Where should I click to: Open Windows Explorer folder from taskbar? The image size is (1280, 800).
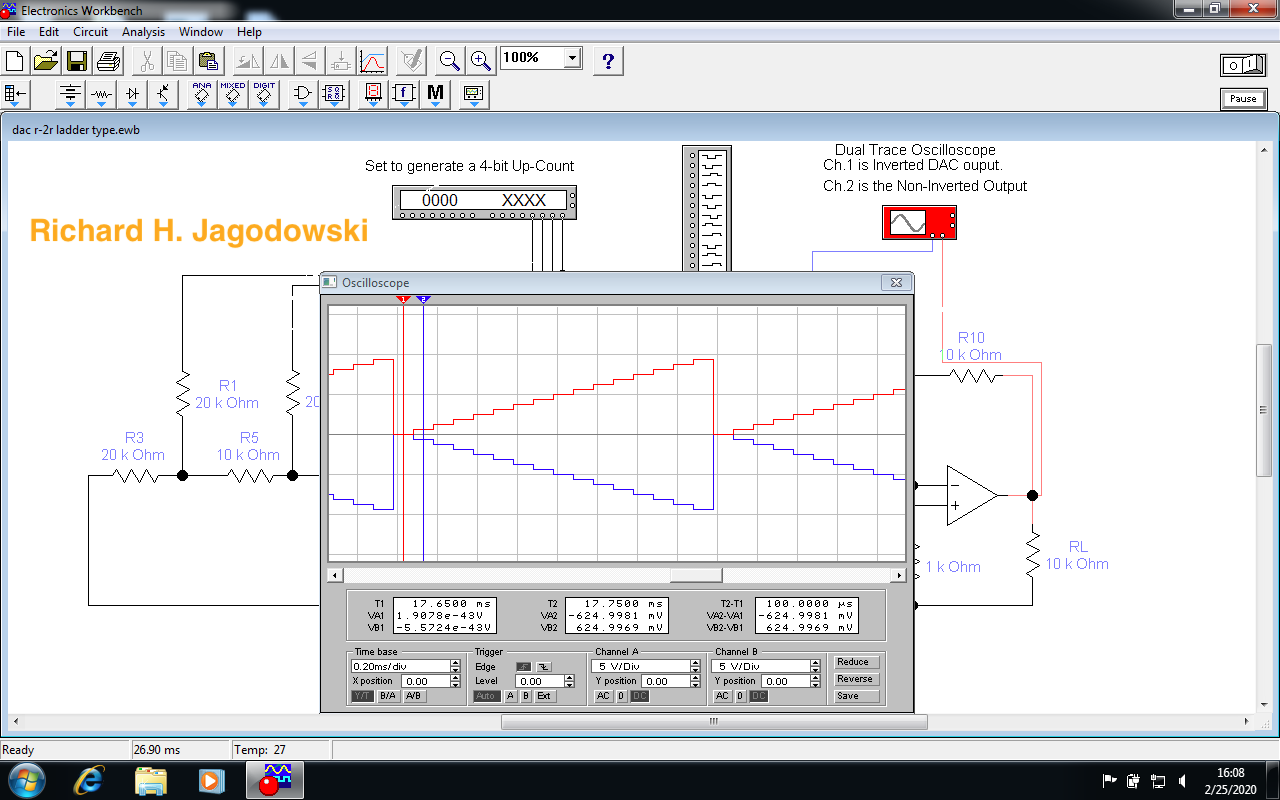click(x=151, y=780)
